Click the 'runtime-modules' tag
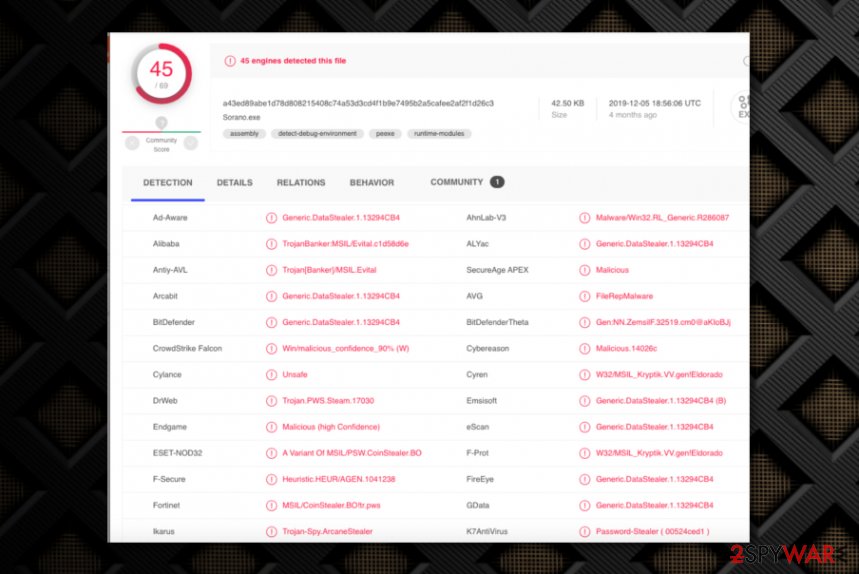 [x=439, y=134]
